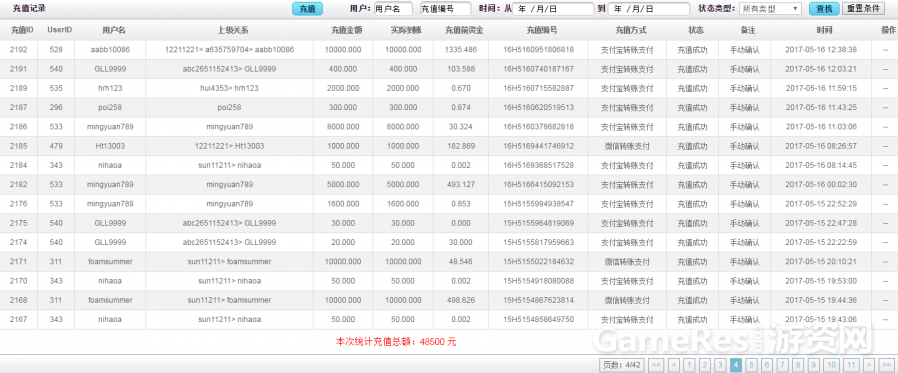Open page 1 in pagination

(x=690, y=364)
